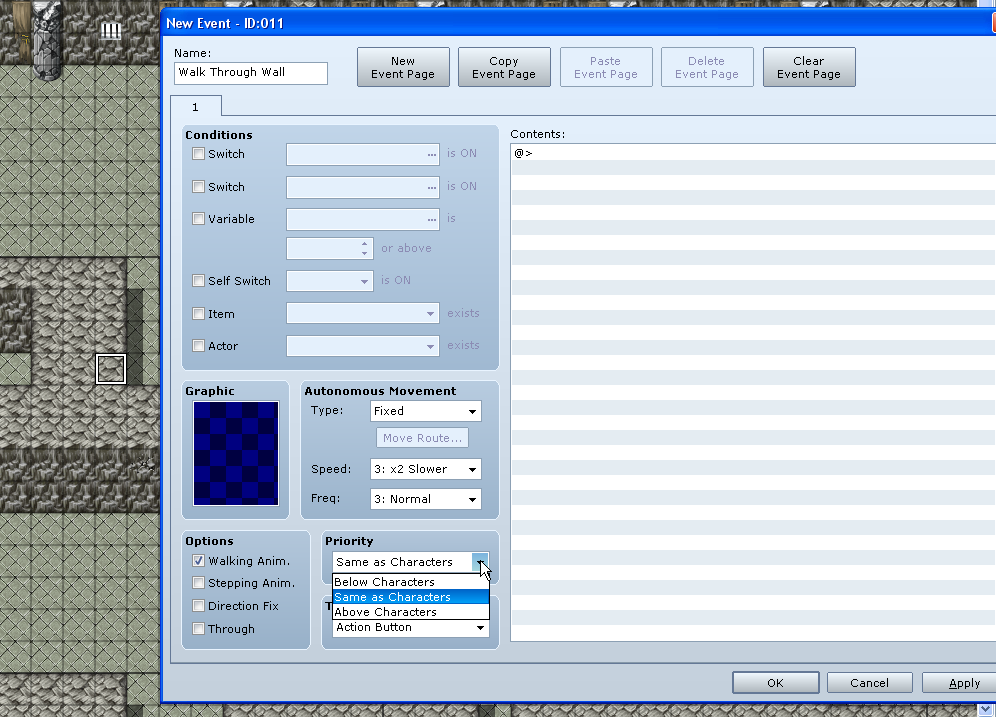The width and height of the screenshot is (996, 717).
Task: Click the New Event Page button
Action: click(403, 67)
